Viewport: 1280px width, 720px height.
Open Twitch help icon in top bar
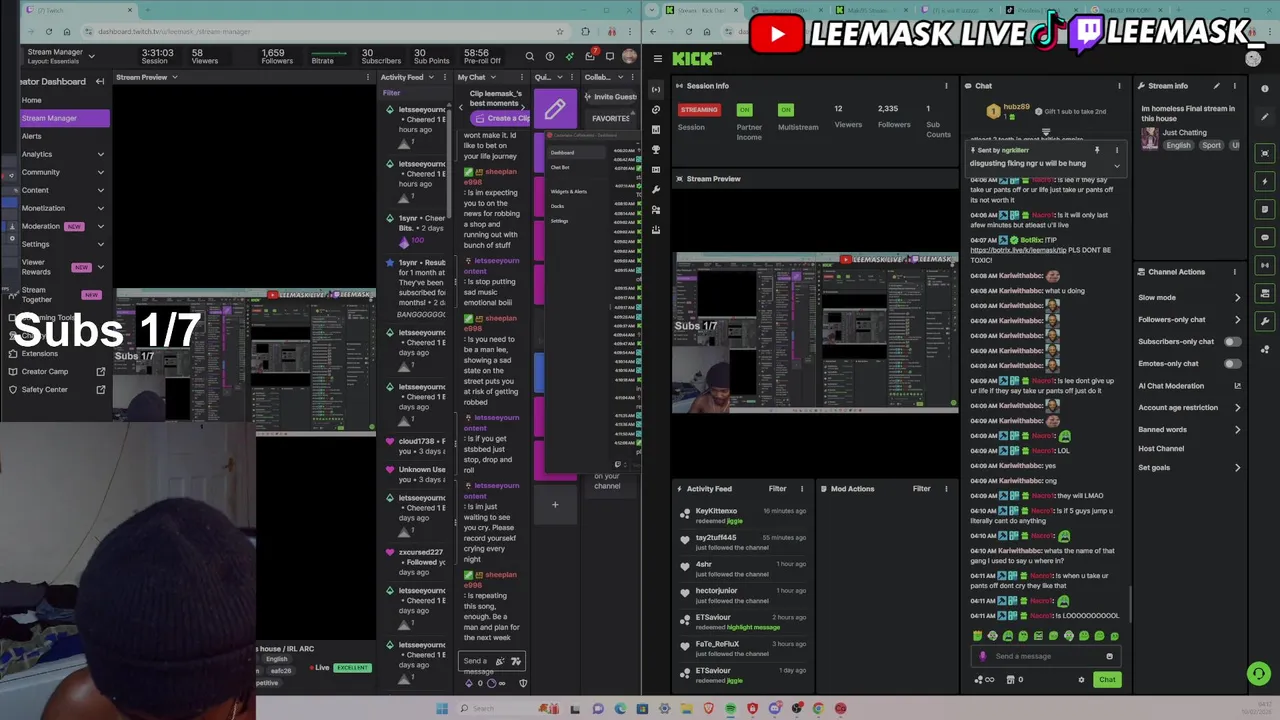[x=550, y=57]
